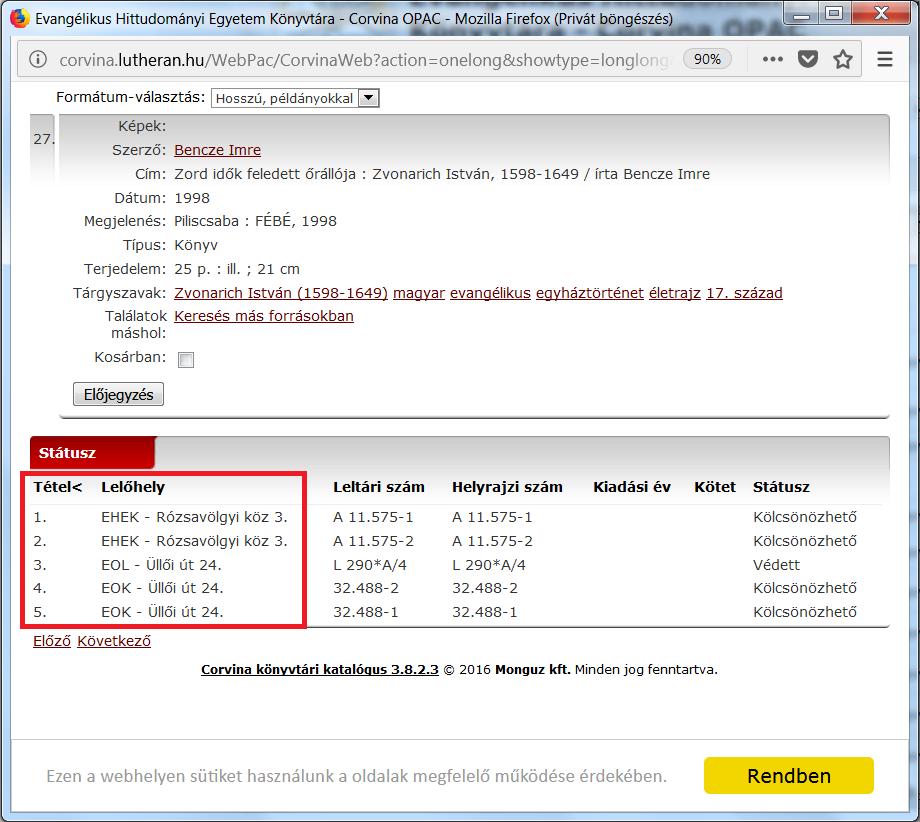Open the Formátum-választás dropdown arrow

pos(368,98)
